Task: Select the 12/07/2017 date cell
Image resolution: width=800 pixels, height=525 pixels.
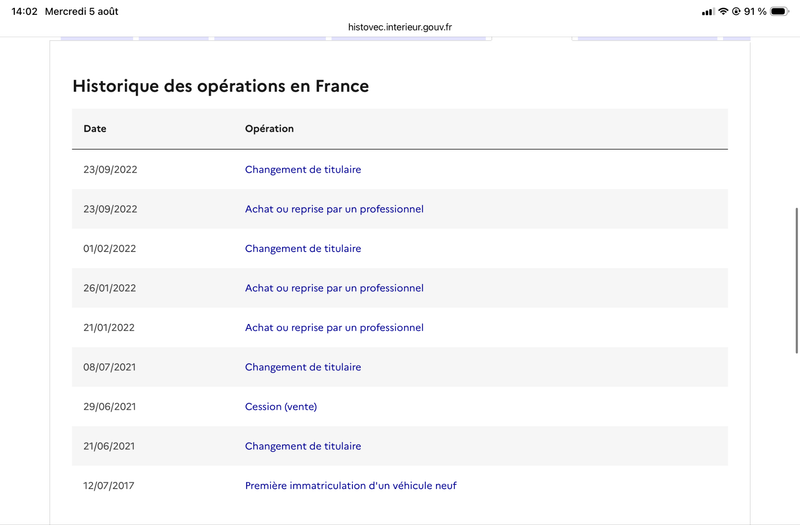Action: 109,486
